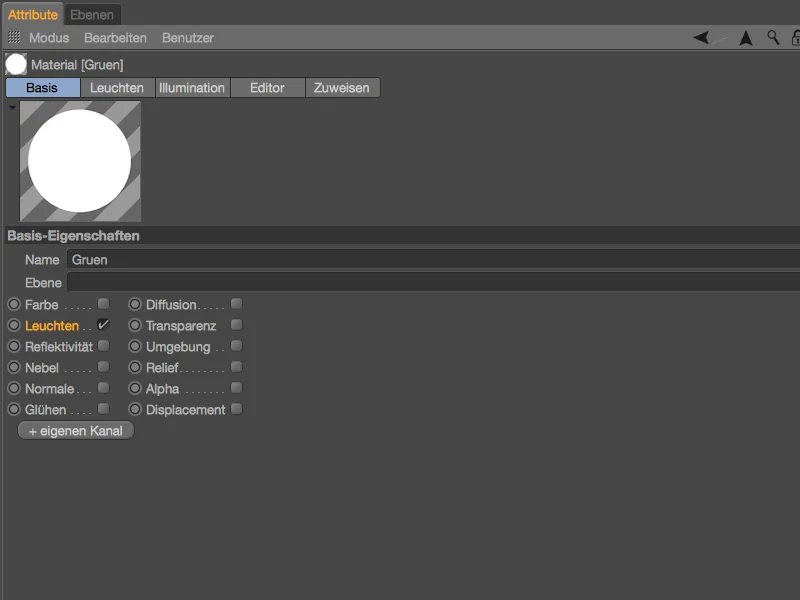
Task: Select the Leuchten tab
Action: pyautogui.click(x=117, y=88)
